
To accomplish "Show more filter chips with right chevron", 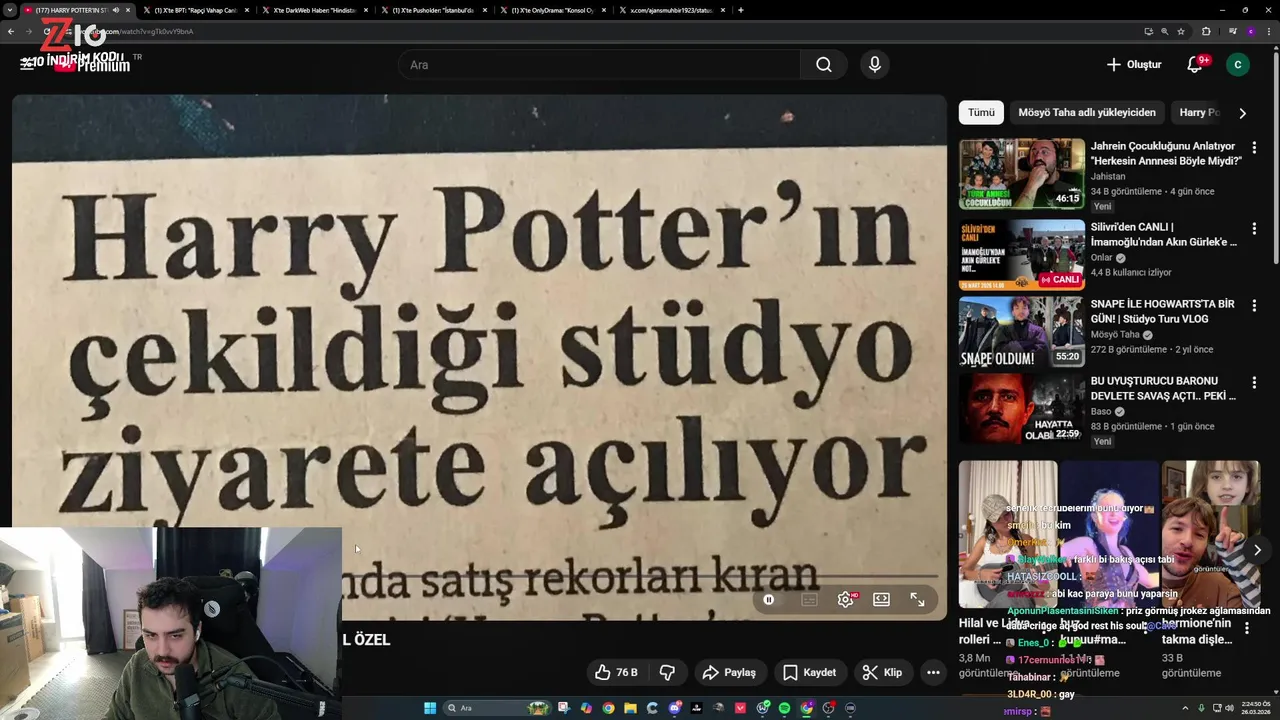I will click(1242, 113).
